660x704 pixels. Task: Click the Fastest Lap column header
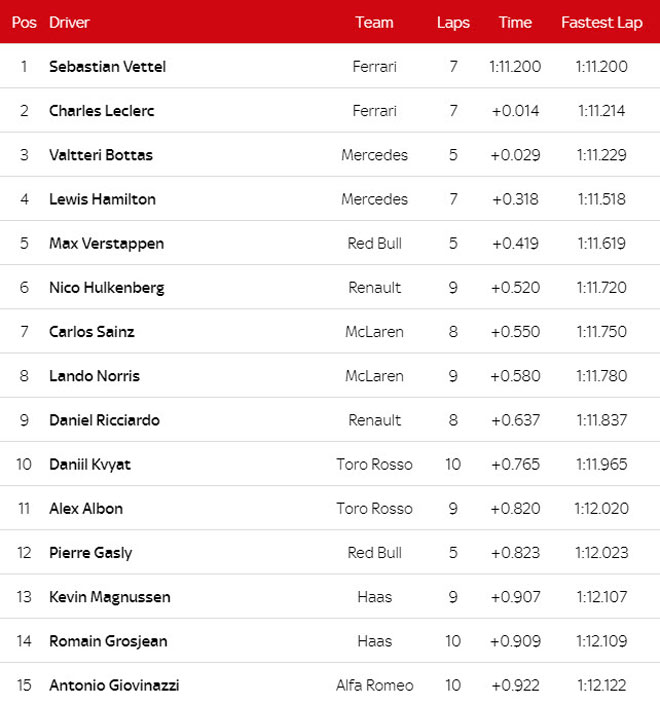601,22
